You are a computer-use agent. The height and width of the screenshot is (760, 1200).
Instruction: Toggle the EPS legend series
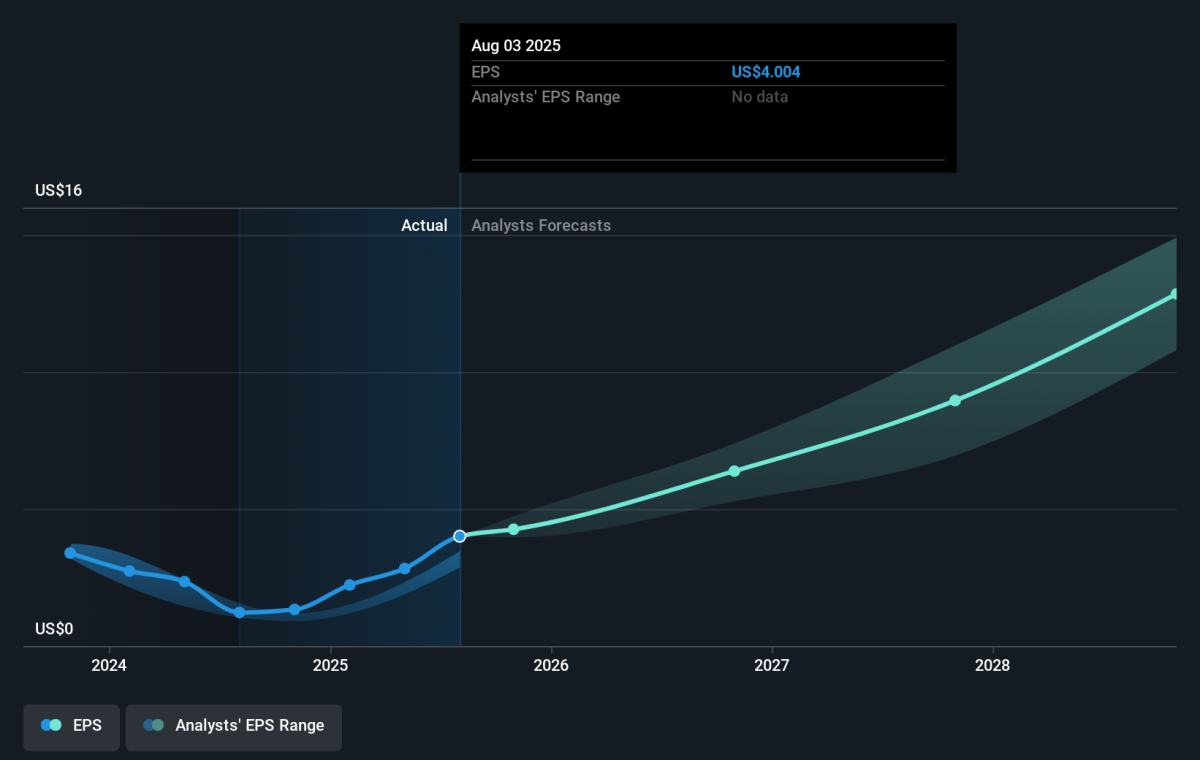[x=71, y=727]
